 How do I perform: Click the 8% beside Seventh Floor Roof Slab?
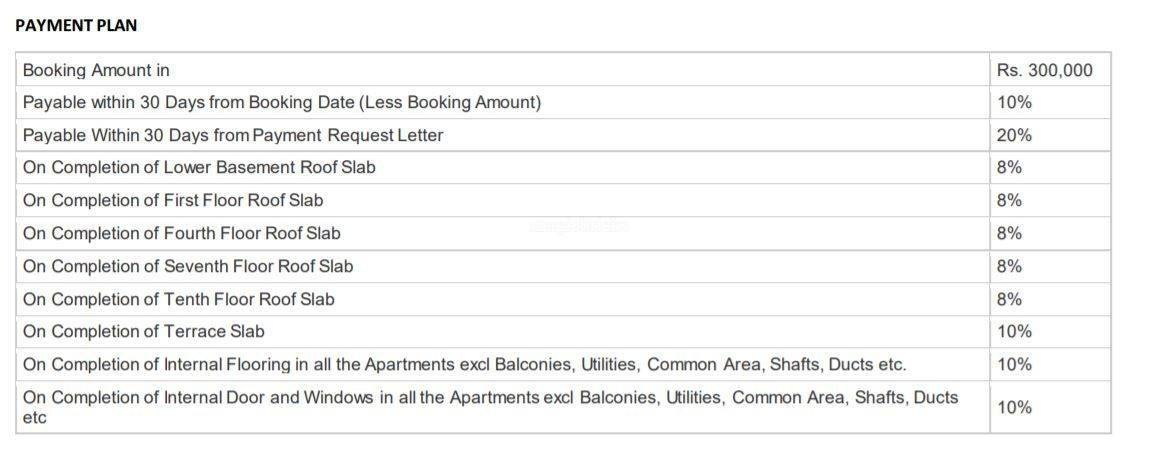click(1009, 266)
